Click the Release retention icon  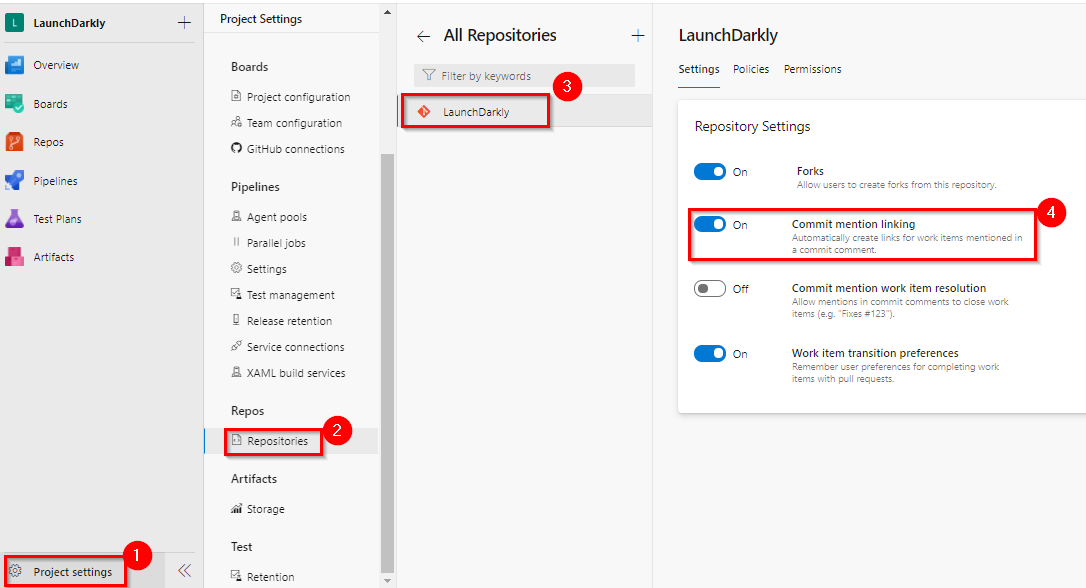tap(236, 320)
